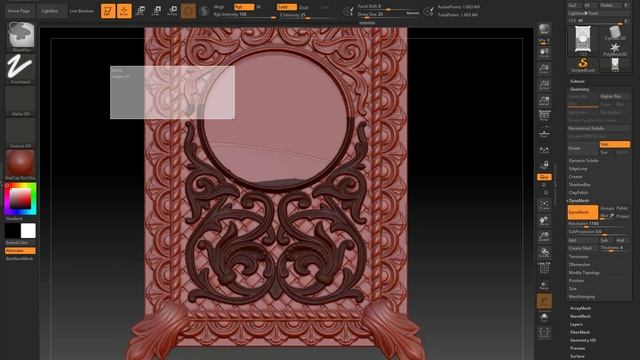Pick a color in the color picker

point(20,199)
